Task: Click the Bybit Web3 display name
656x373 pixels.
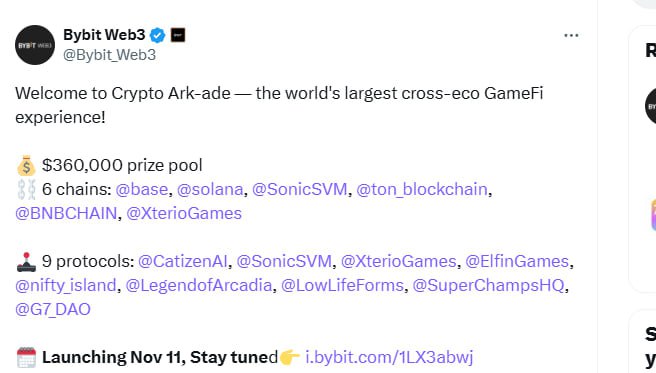Action: (104, 35)
